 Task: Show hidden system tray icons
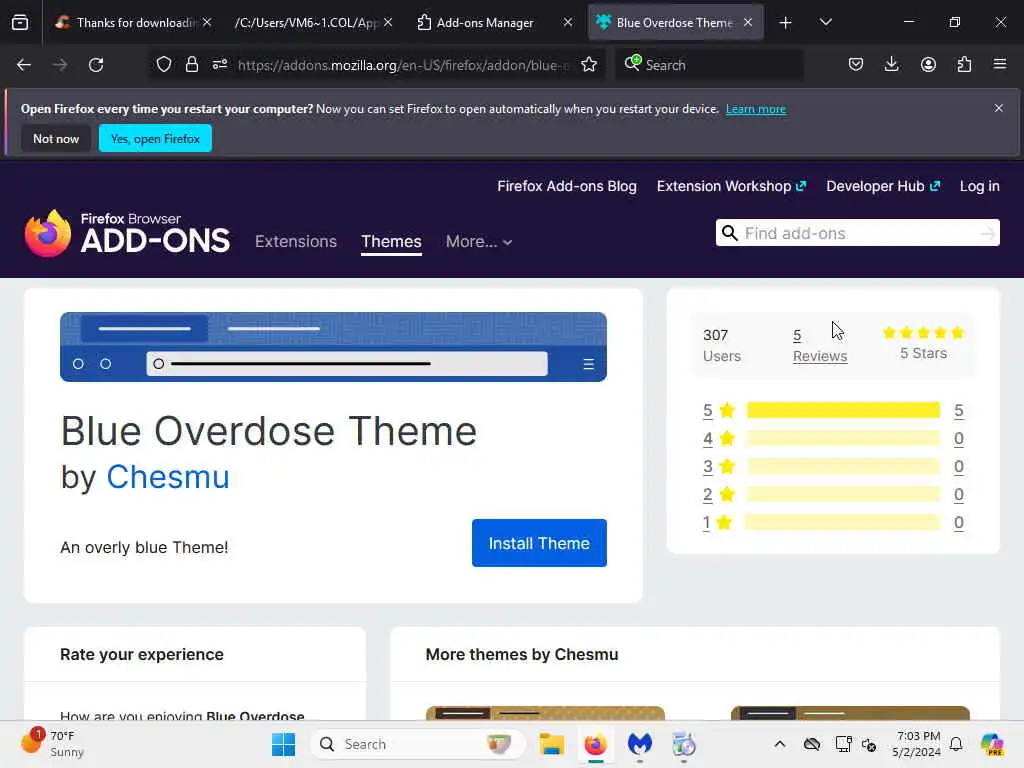click(780, 744)
